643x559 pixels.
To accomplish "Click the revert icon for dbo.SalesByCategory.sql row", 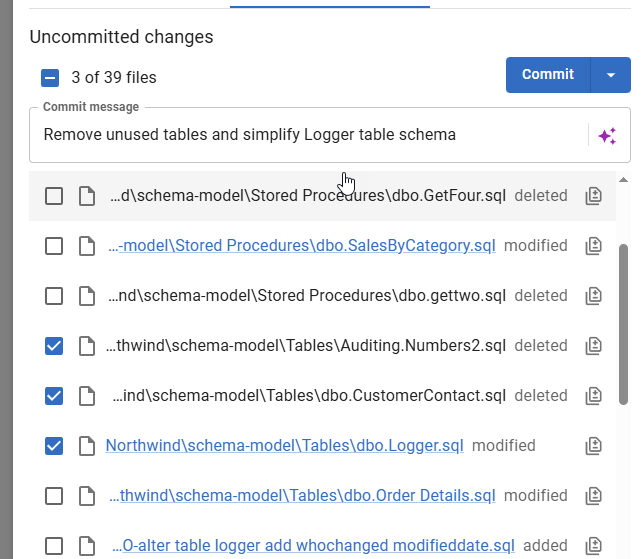I will [594, 246].
